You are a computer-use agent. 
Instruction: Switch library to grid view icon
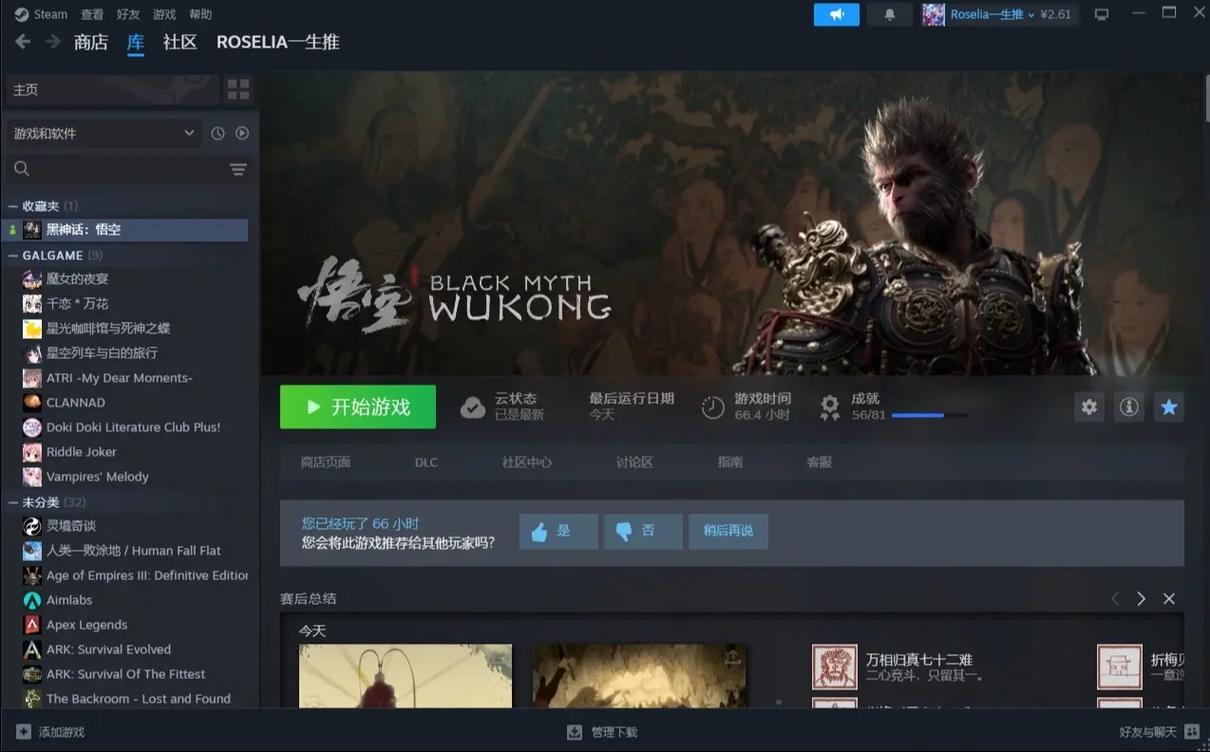coord(238,90)
